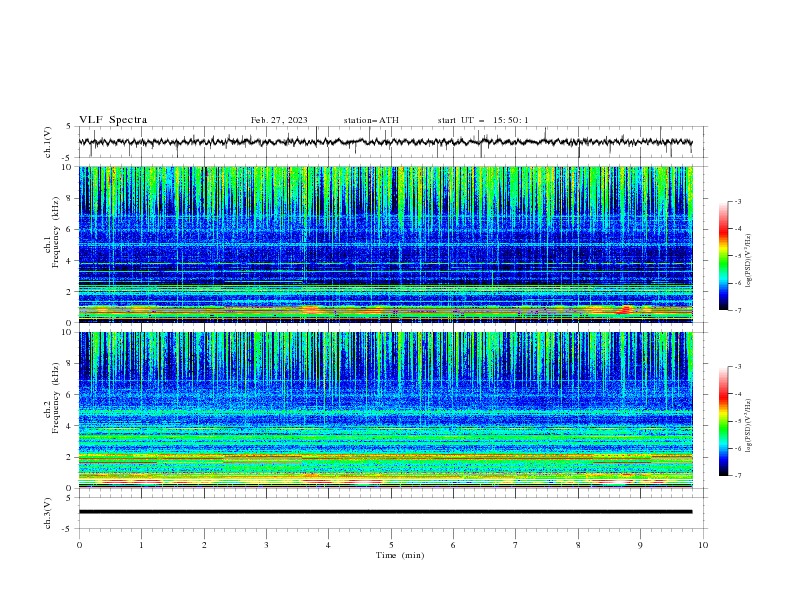Click the "10" kHz tick on ch.1 frequency axis
This screenshot has width=792, height=612.
click(x=67, y=167)
